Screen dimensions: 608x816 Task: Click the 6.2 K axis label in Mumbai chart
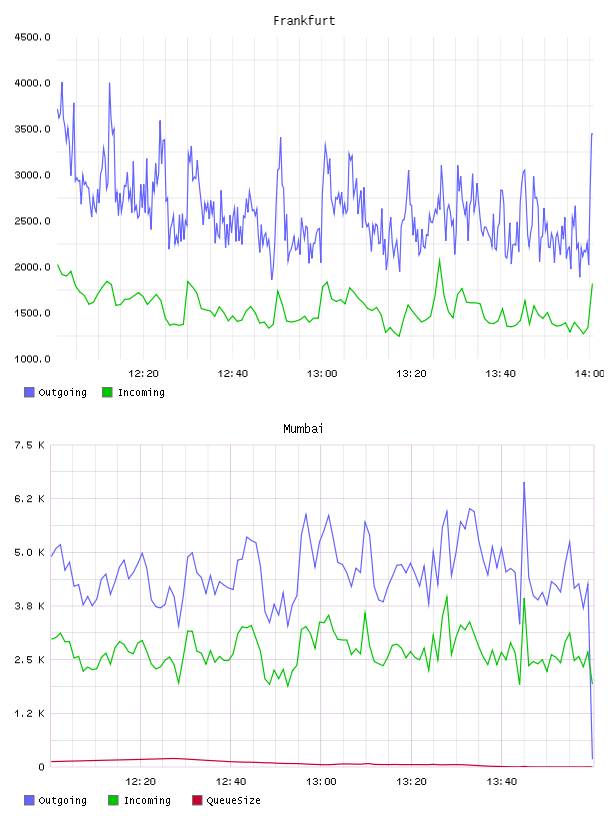tap(29, 499)
